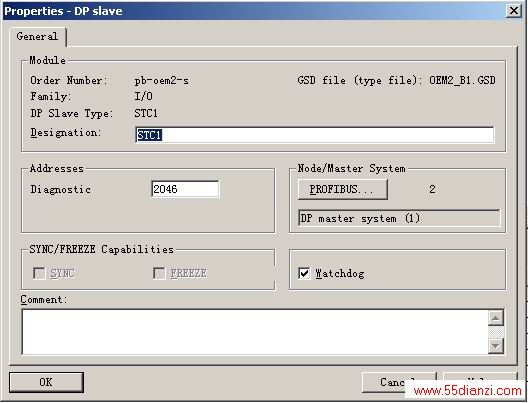528x403 pixels.
Task: Click the Watchdog label text
Action: 340,273
